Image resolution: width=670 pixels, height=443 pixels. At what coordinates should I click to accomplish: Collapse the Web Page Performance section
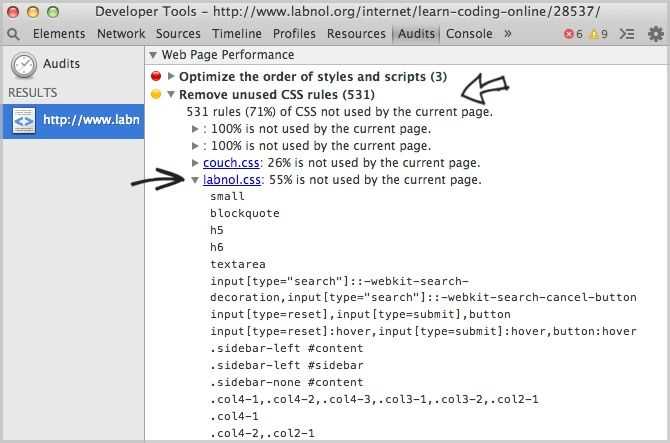point(153,55)
